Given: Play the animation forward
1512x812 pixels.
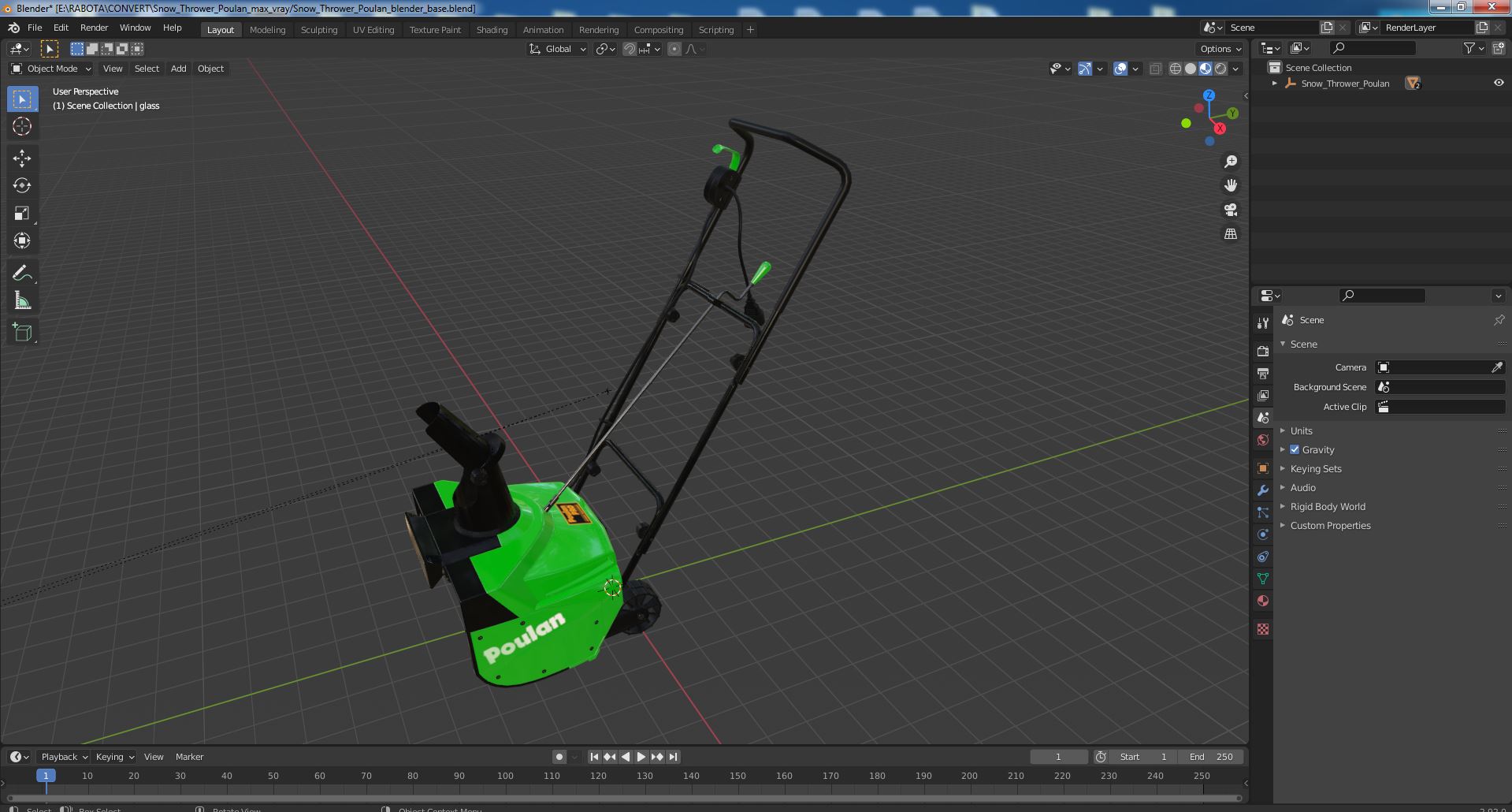Looking at the screenshot, I should coord(641,757).
